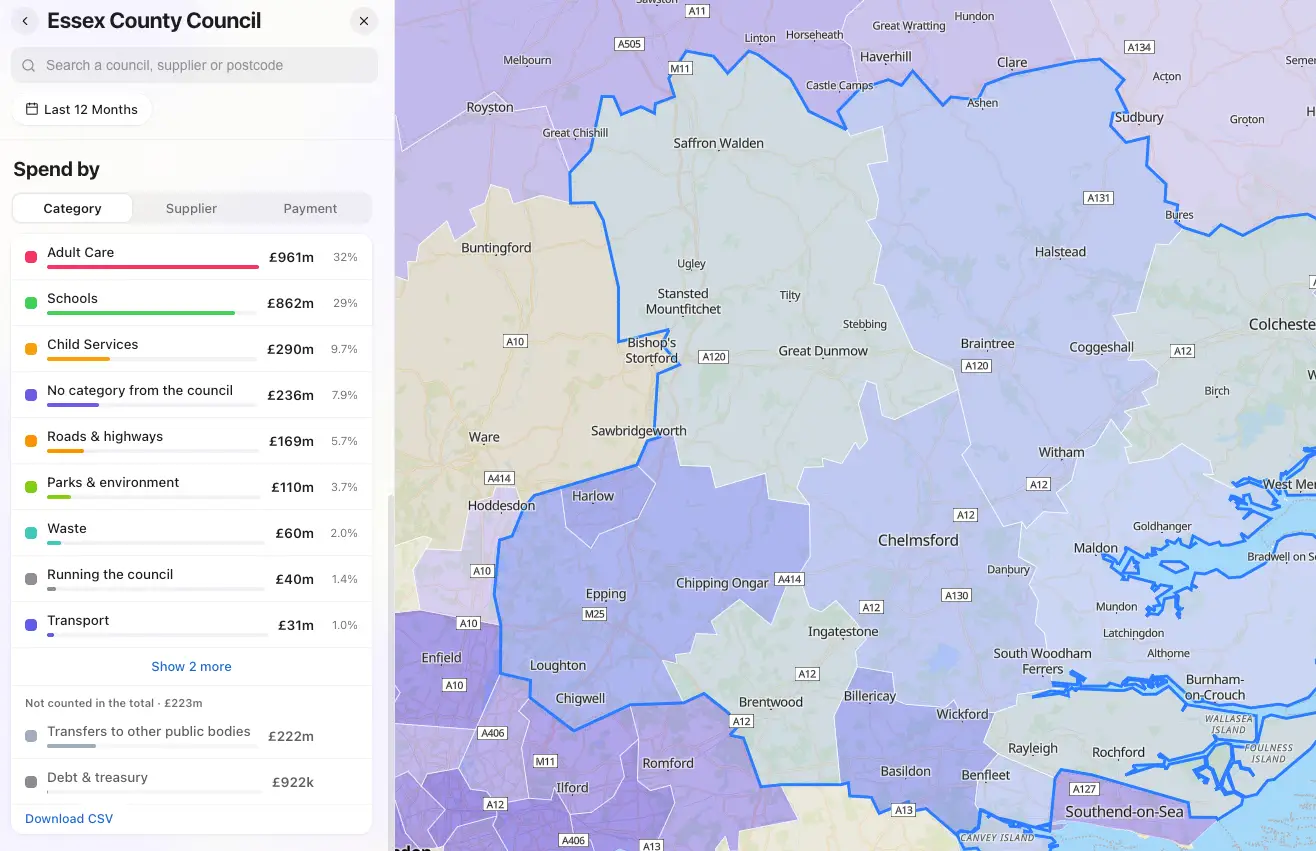Click Chipping Ongar on the map
The width and height of the screenshot is (1316, 851).
tap(723, 583)
